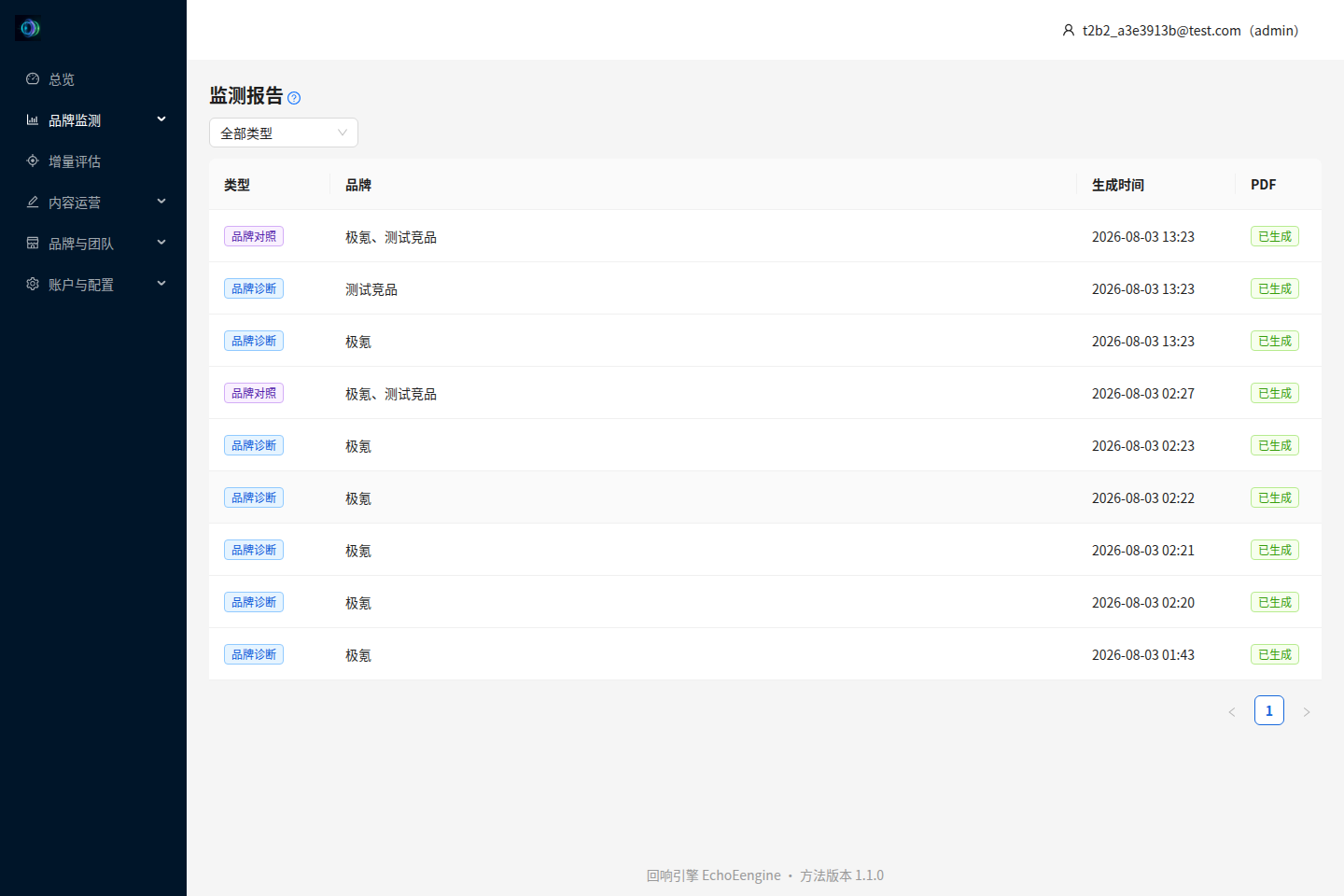
Task: Open the 全部类型 filter dropdown
Action: point(284,133)
